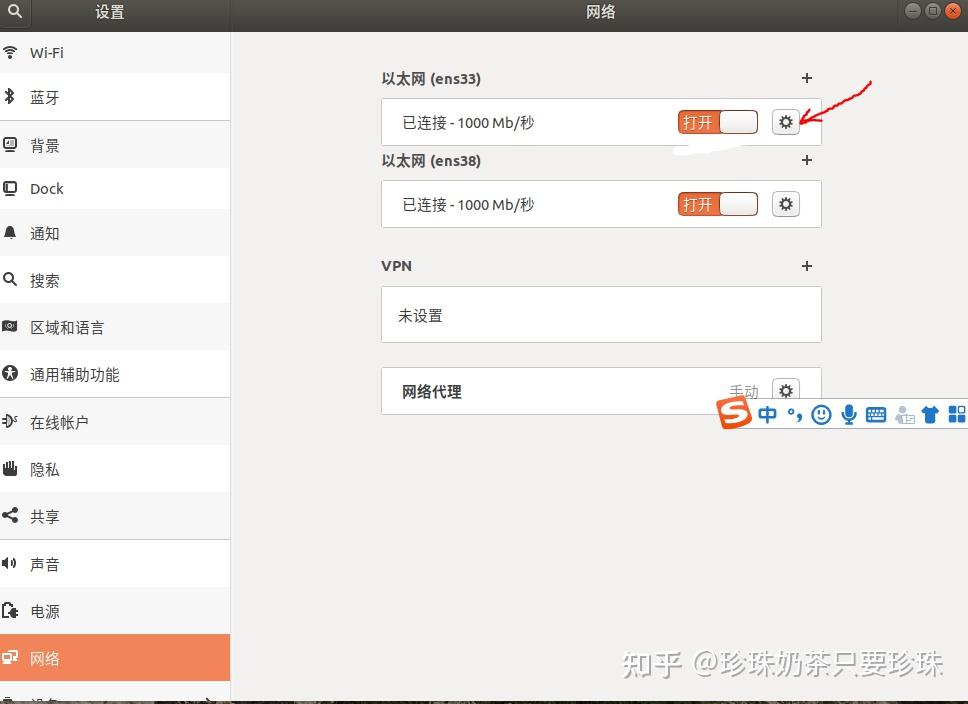Turn off the ens38 Ethernet switch
Image resolution: width=968 pixels, height=704 pixels.
(x=717, y=204)
